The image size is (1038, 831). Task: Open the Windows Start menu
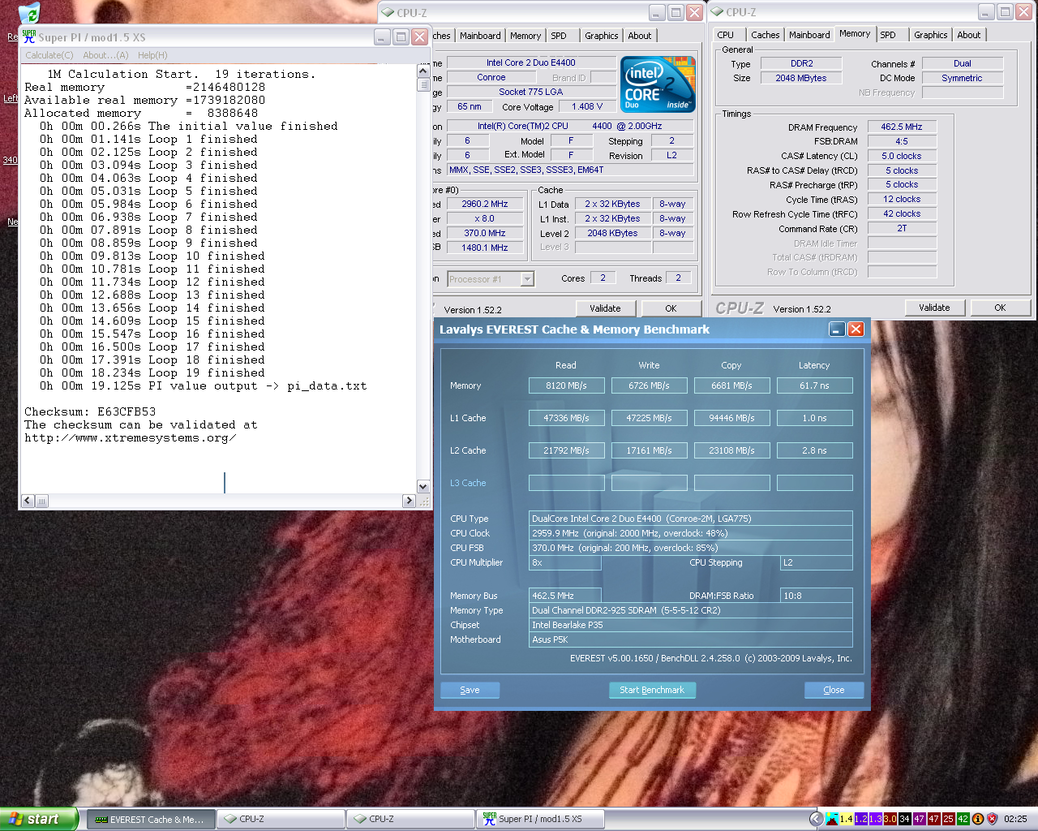pos(38,819)
